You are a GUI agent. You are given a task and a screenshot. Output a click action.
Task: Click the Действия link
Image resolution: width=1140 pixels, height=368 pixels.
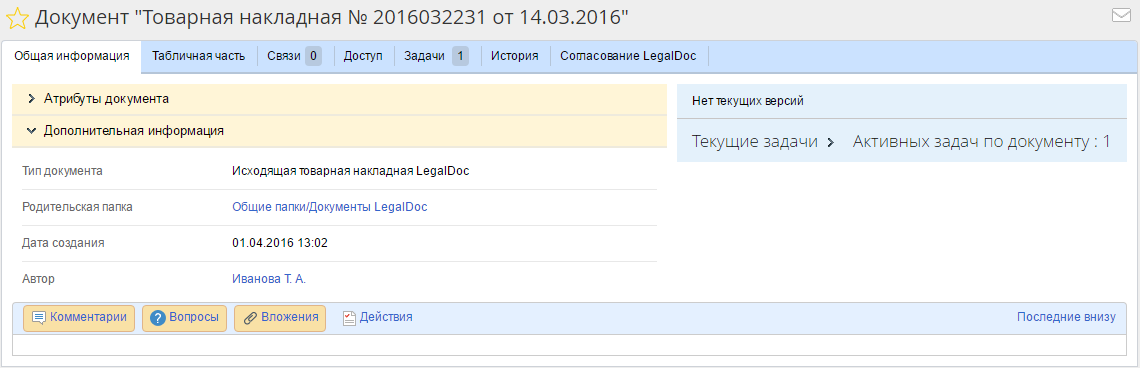tap(386, 317)
